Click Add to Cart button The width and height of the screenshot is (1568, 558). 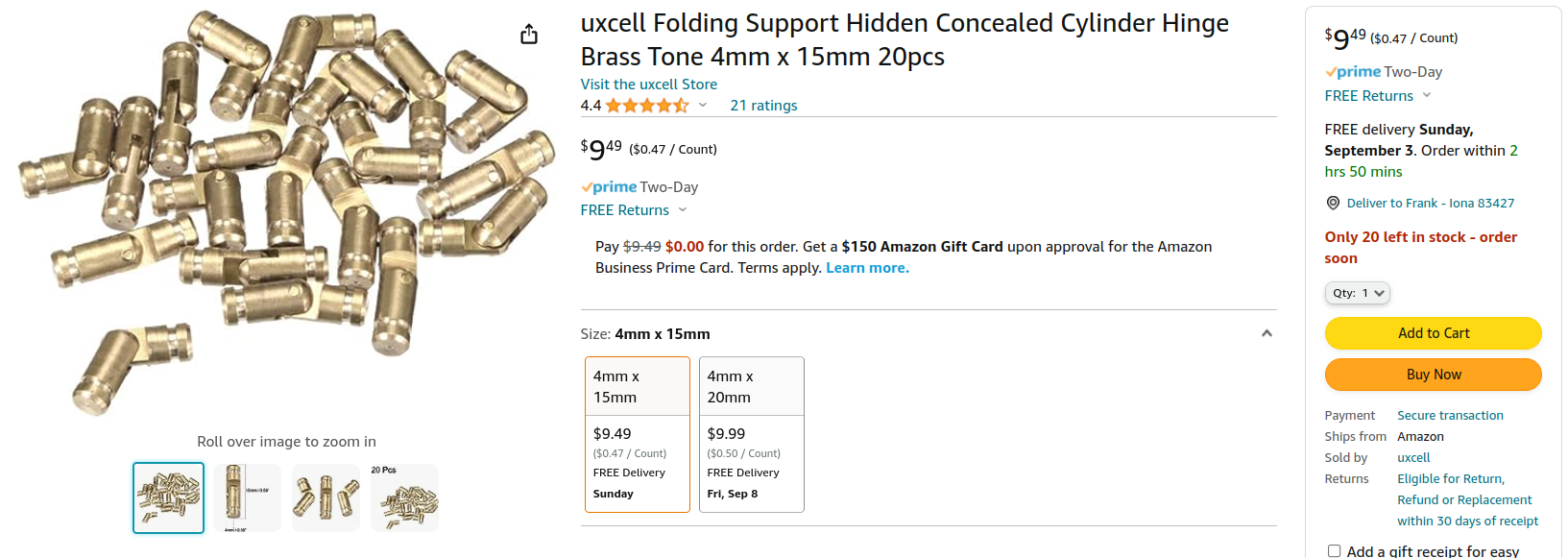tap(1433, 333)
